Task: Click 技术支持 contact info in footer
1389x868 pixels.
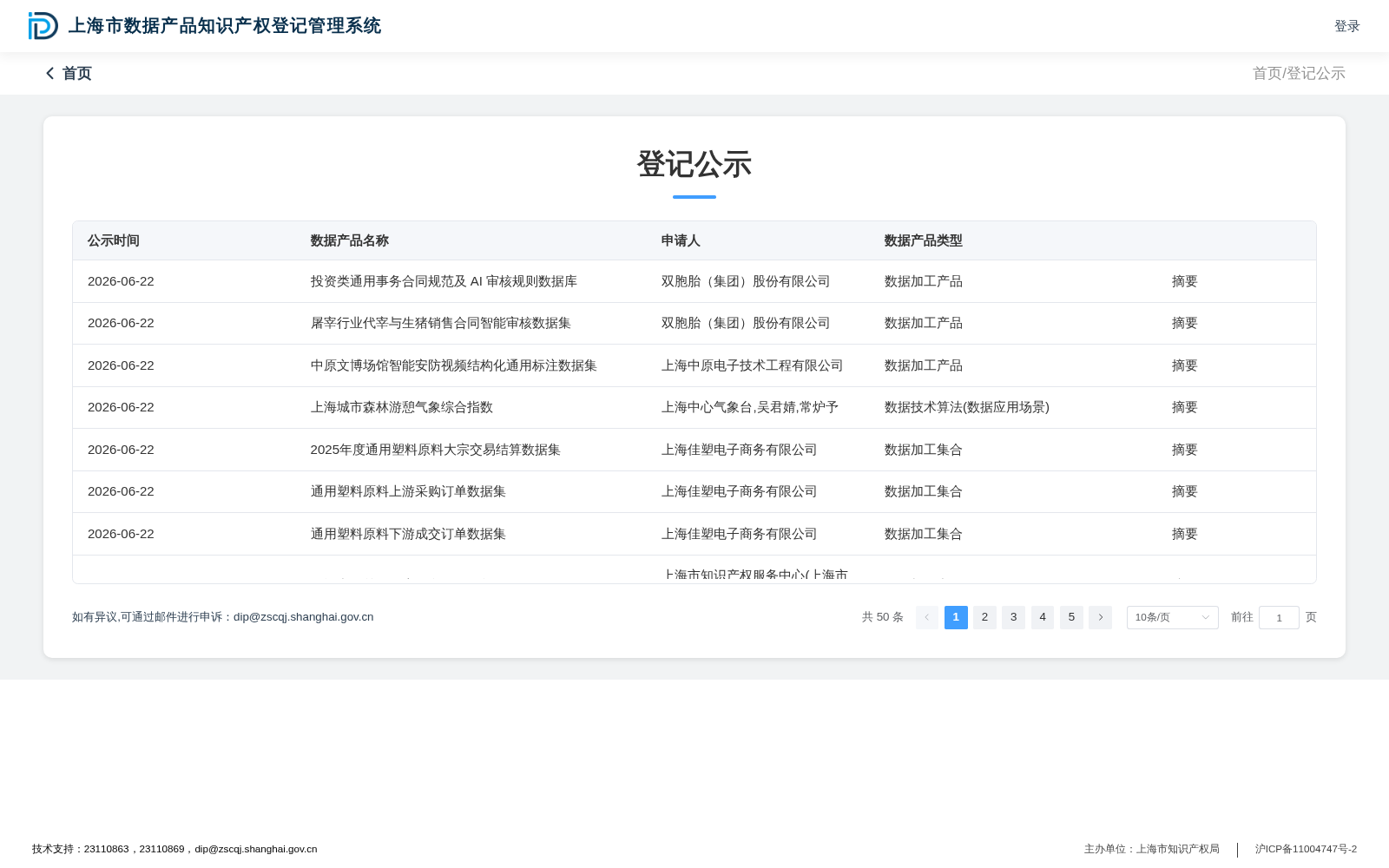Action: click(x=174, y=849)
